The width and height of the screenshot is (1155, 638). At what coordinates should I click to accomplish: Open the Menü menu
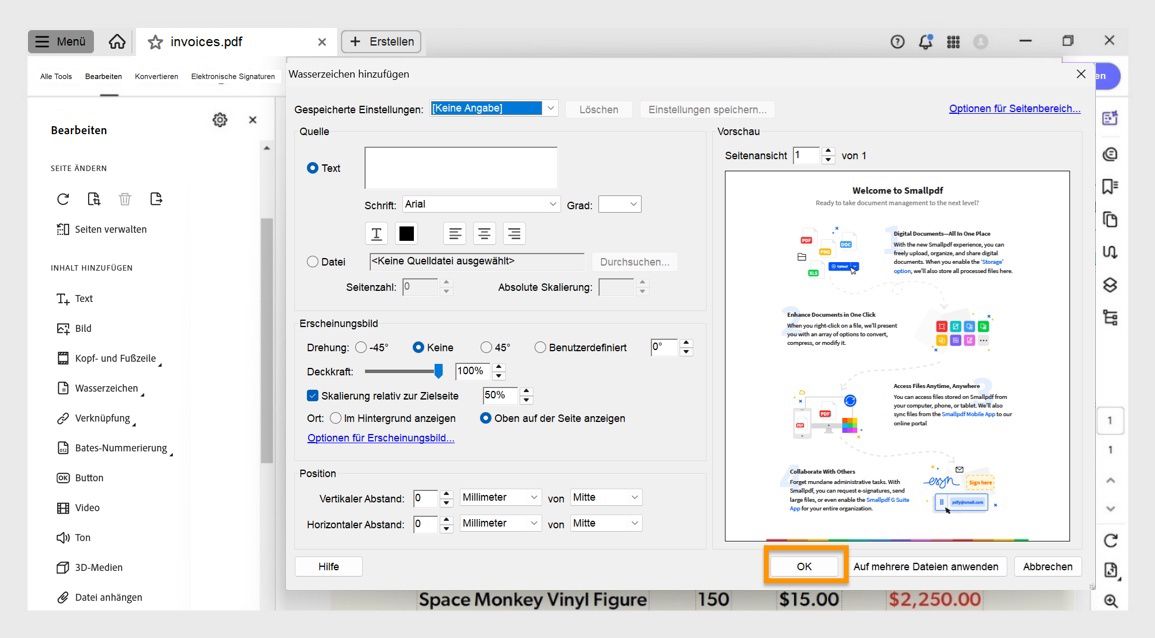(x=61, y=40)
